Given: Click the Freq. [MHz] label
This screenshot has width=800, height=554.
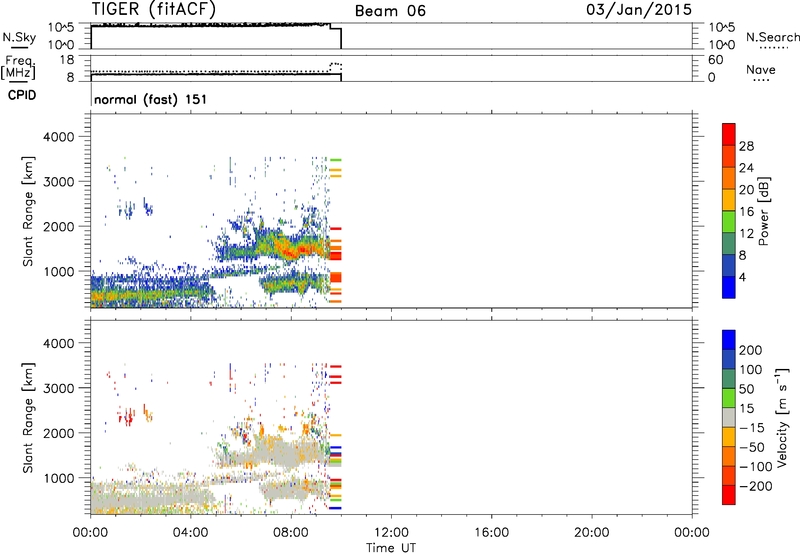Looking at the screenshot, I should [x=18, y=68].
